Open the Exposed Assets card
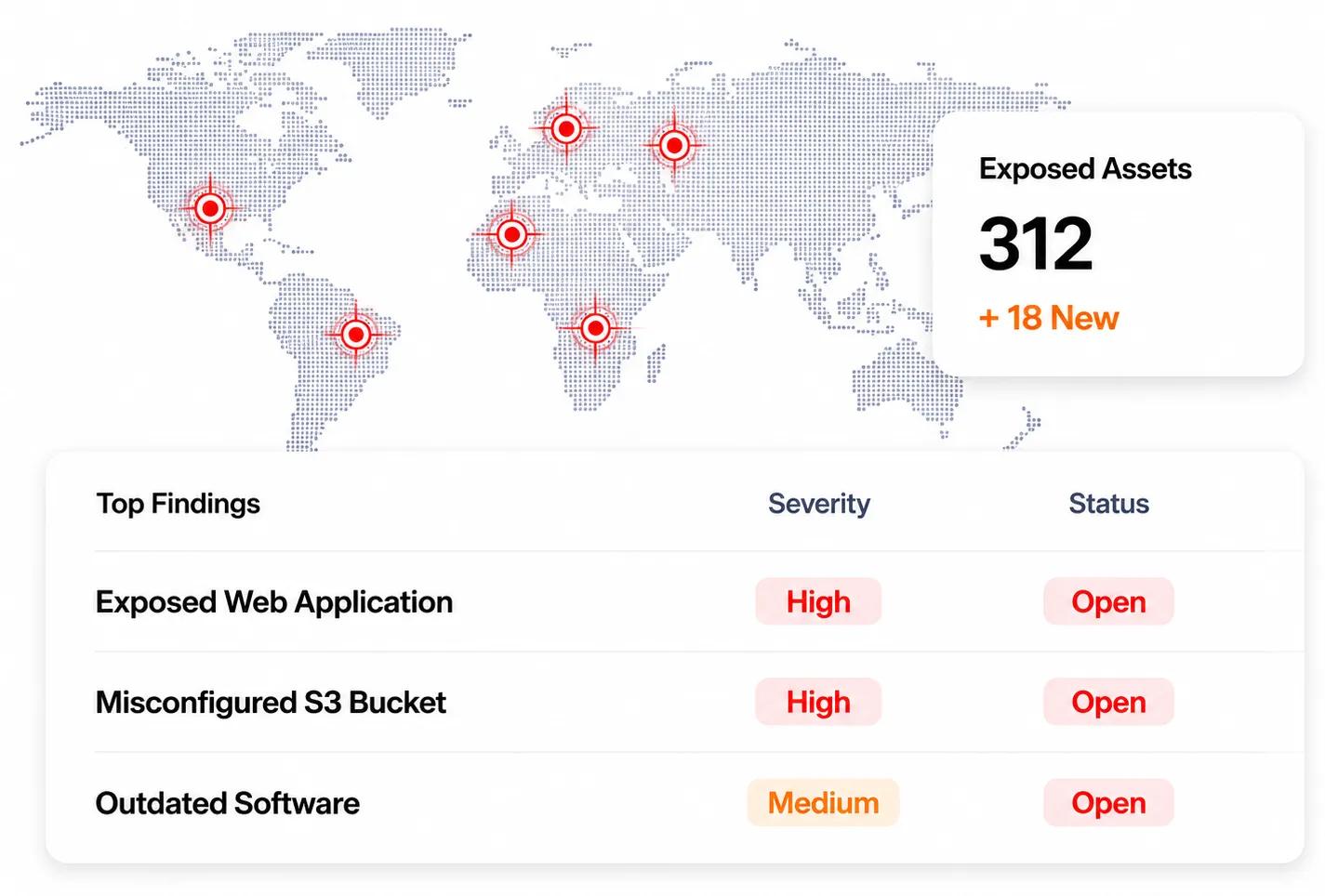The height and width of the screenshot is (896, 1325). tap(1118, 244)
